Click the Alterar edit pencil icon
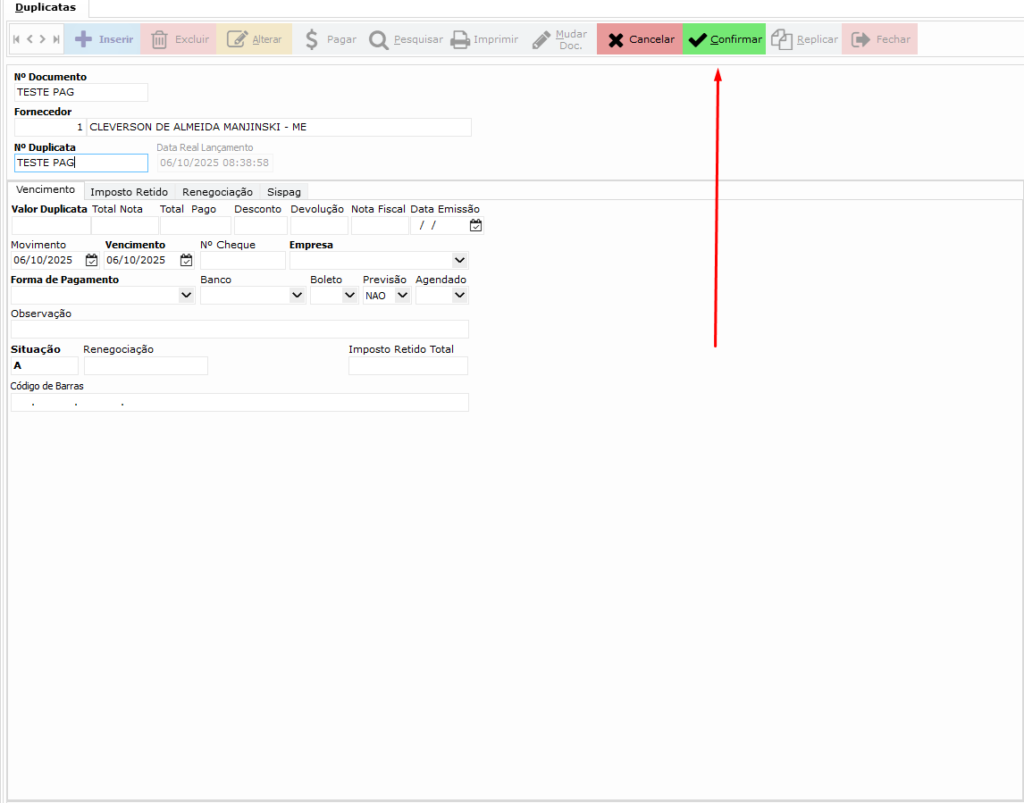 (237, 40)
